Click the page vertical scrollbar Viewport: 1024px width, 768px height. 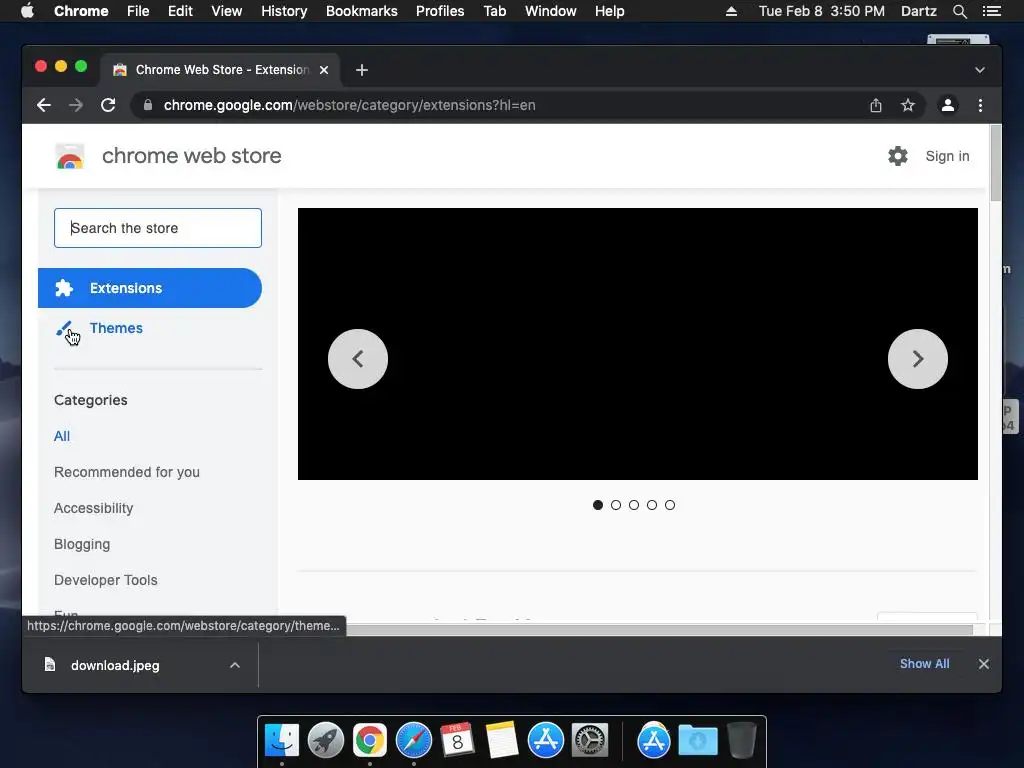(995, 163)
